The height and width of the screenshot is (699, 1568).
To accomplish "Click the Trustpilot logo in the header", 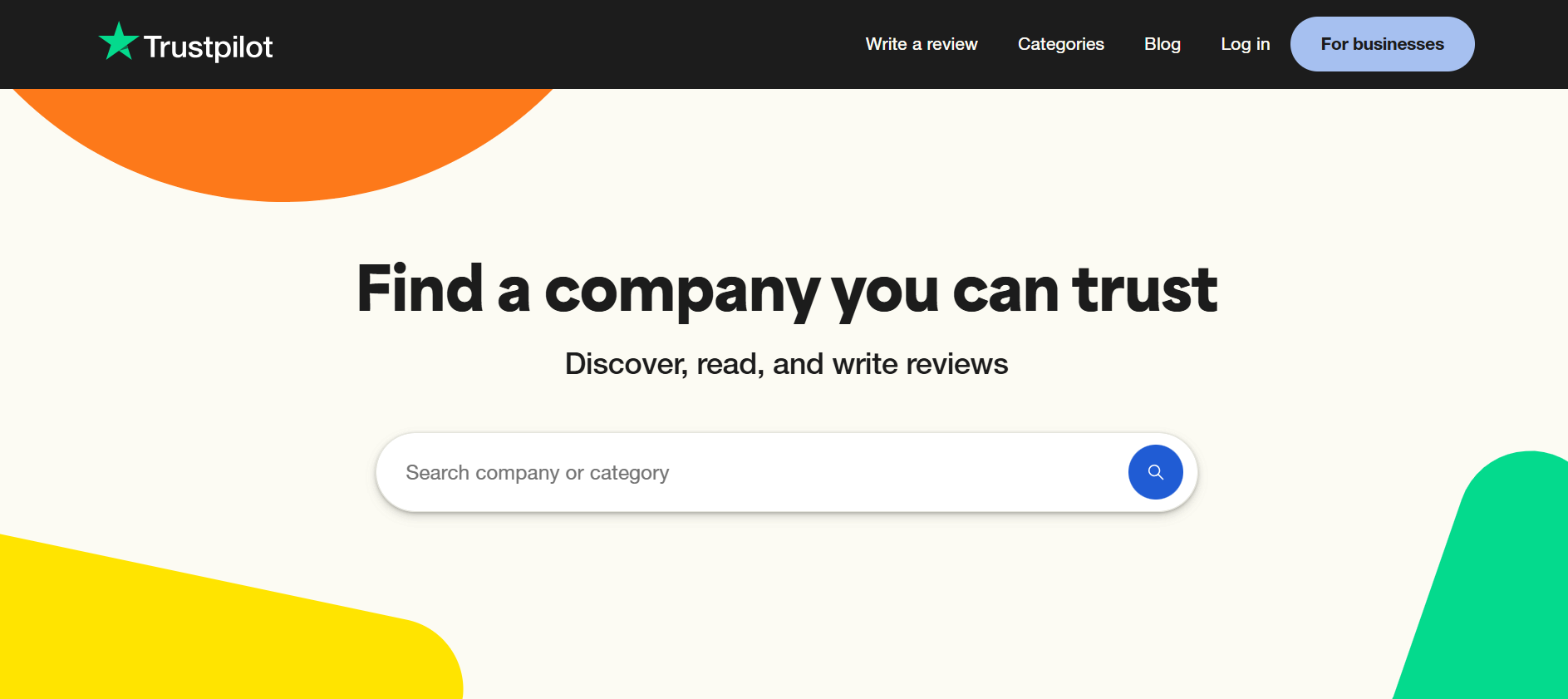I will coord(184,44).
